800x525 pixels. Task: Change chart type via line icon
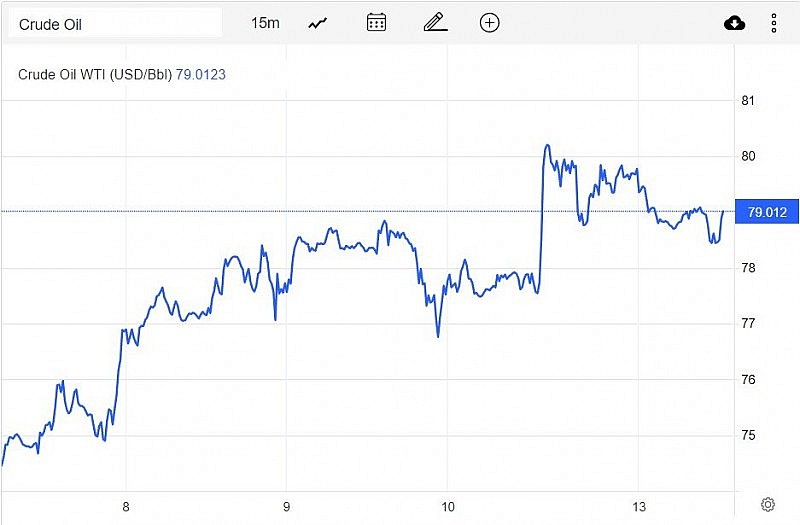[318, 23]
